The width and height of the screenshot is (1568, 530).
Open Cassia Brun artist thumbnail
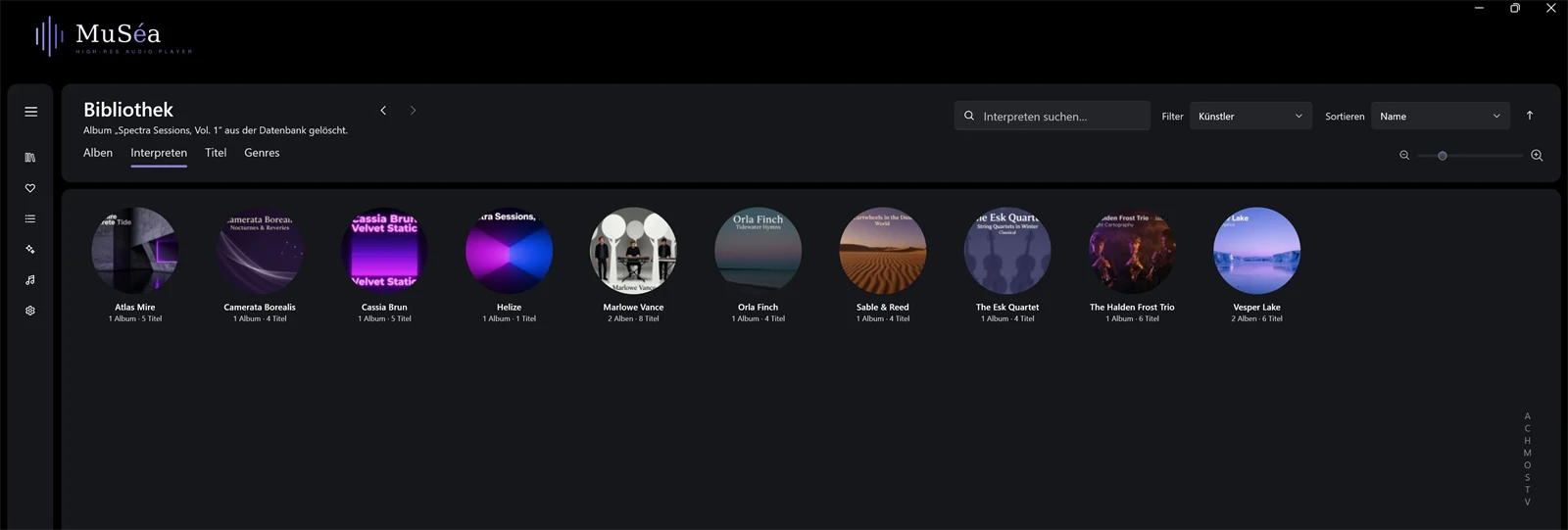tap(384, 250)
